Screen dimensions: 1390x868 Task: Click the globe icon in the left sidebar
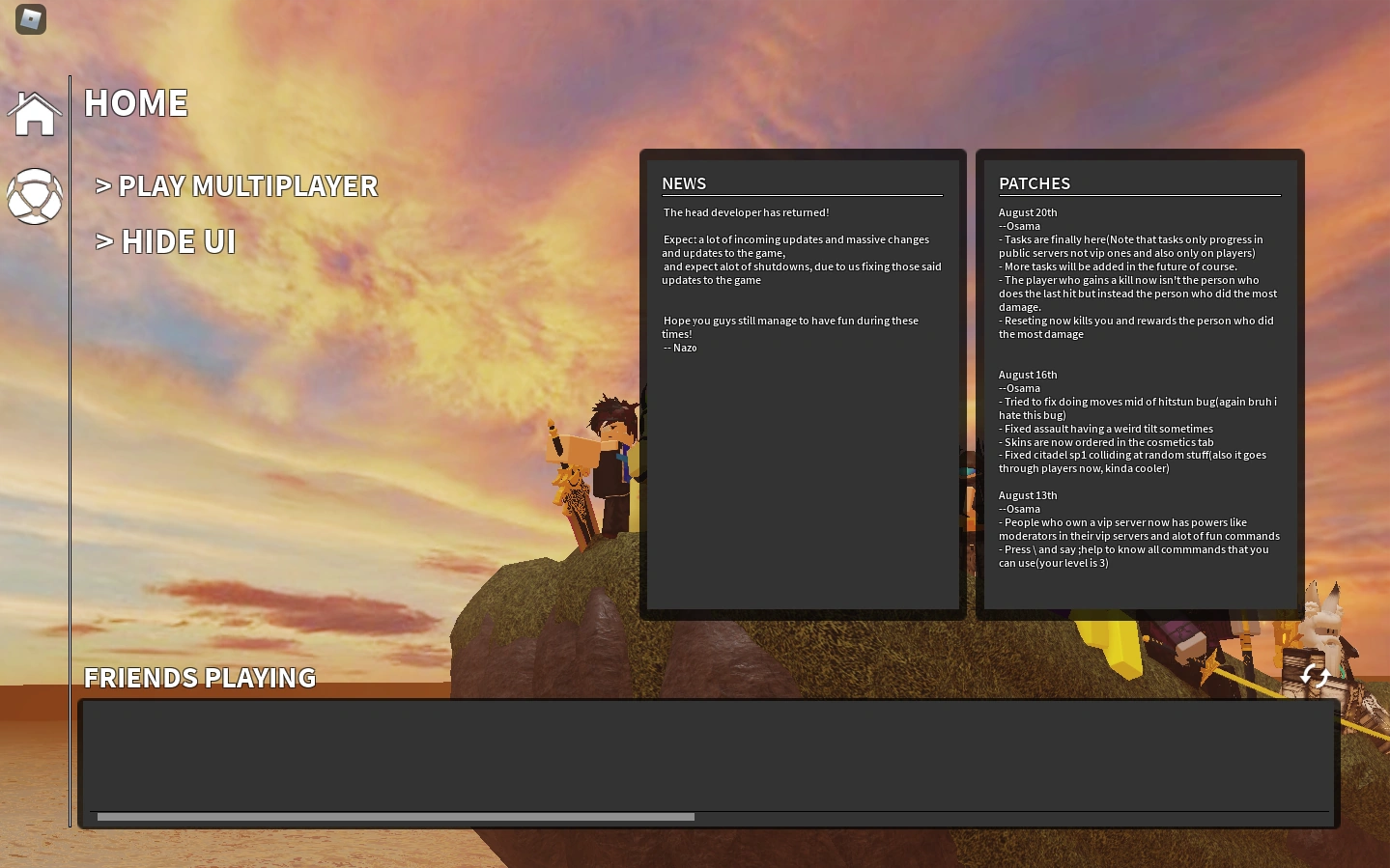coord(34,196)
